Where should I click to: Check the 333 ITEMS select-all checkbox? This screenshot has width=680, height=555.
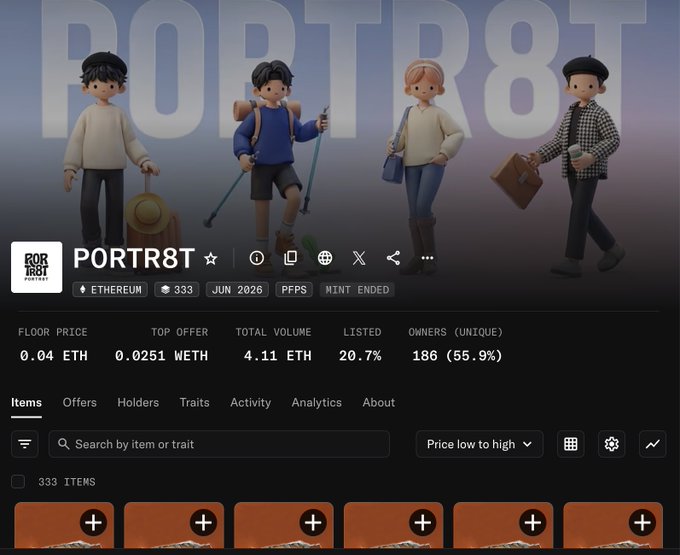18,482
